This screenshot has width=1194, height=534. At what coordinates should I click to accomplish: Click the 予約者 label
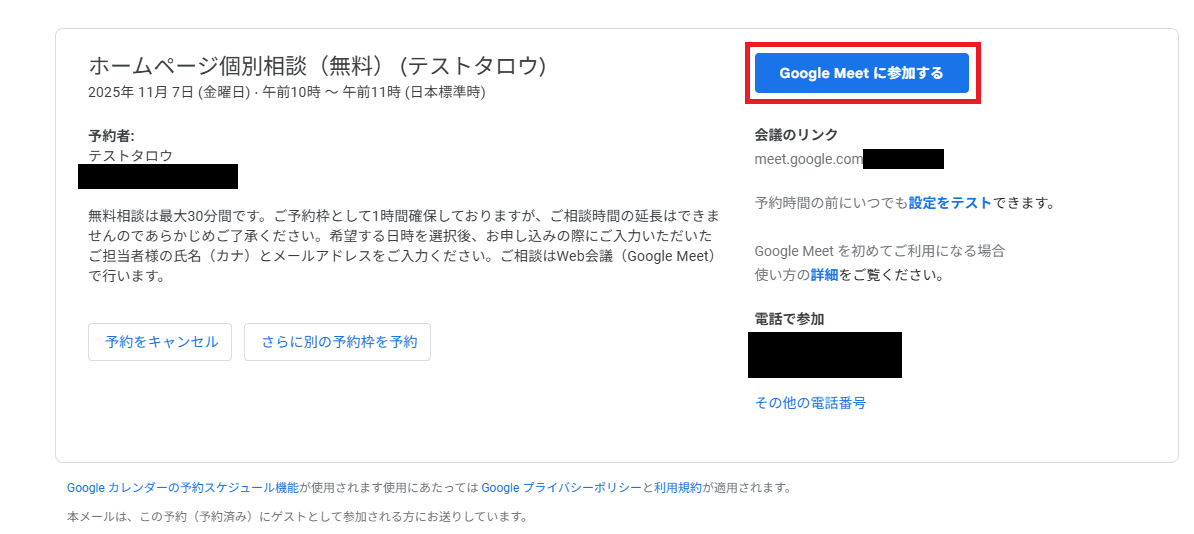[111, 136]
